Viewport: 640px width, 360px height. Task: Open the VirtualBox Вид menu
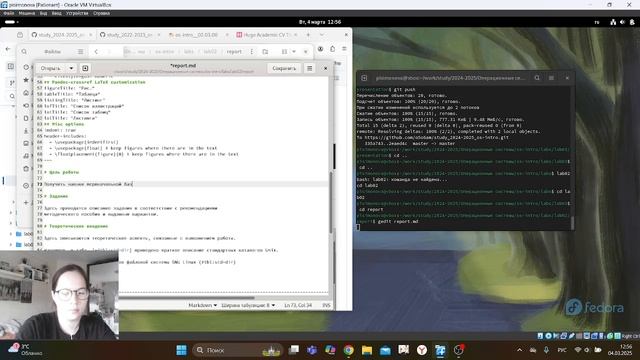click(x=43, y=13)
